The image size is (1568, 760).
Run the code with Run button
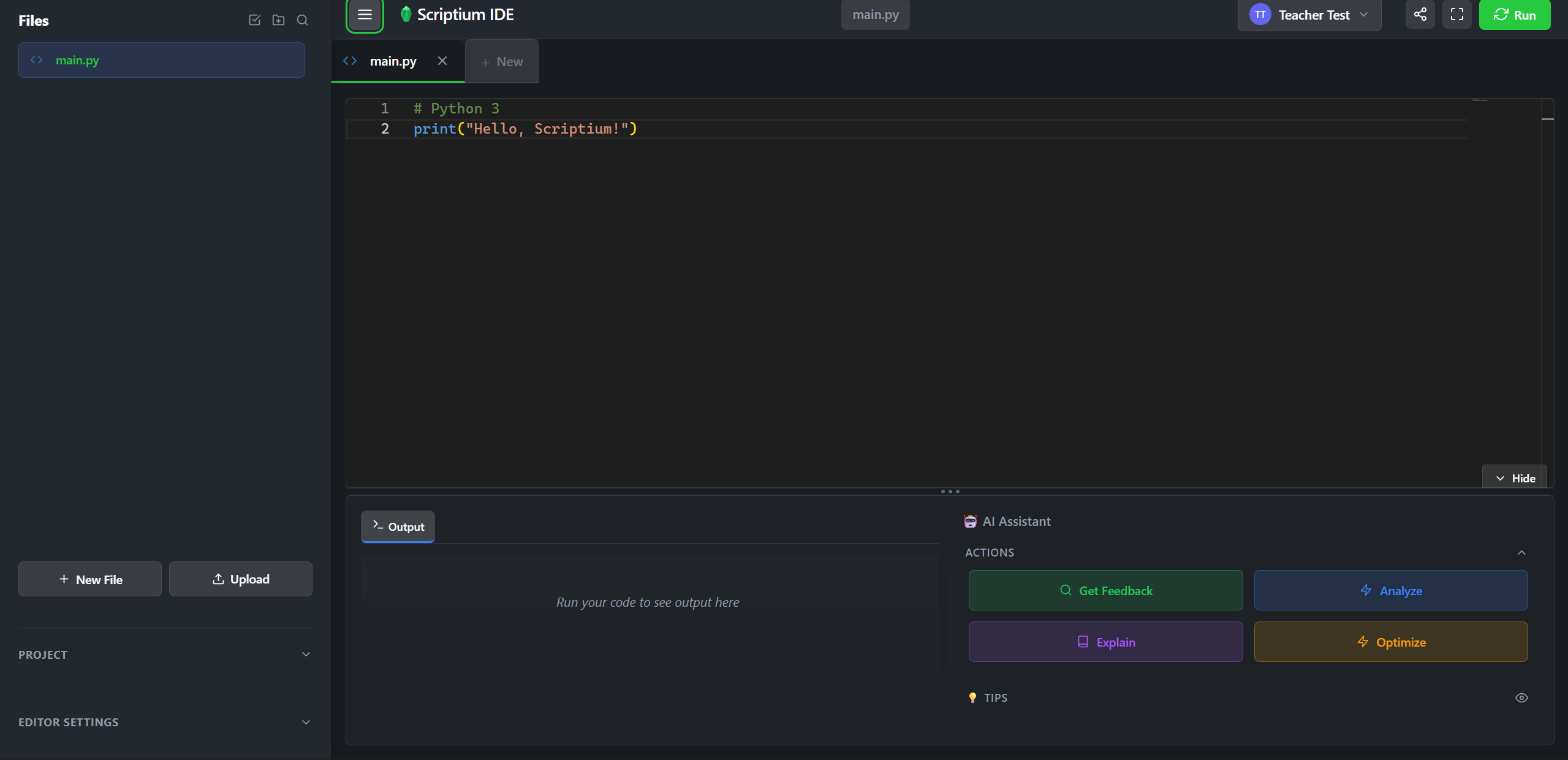[x=1514, y=15]
